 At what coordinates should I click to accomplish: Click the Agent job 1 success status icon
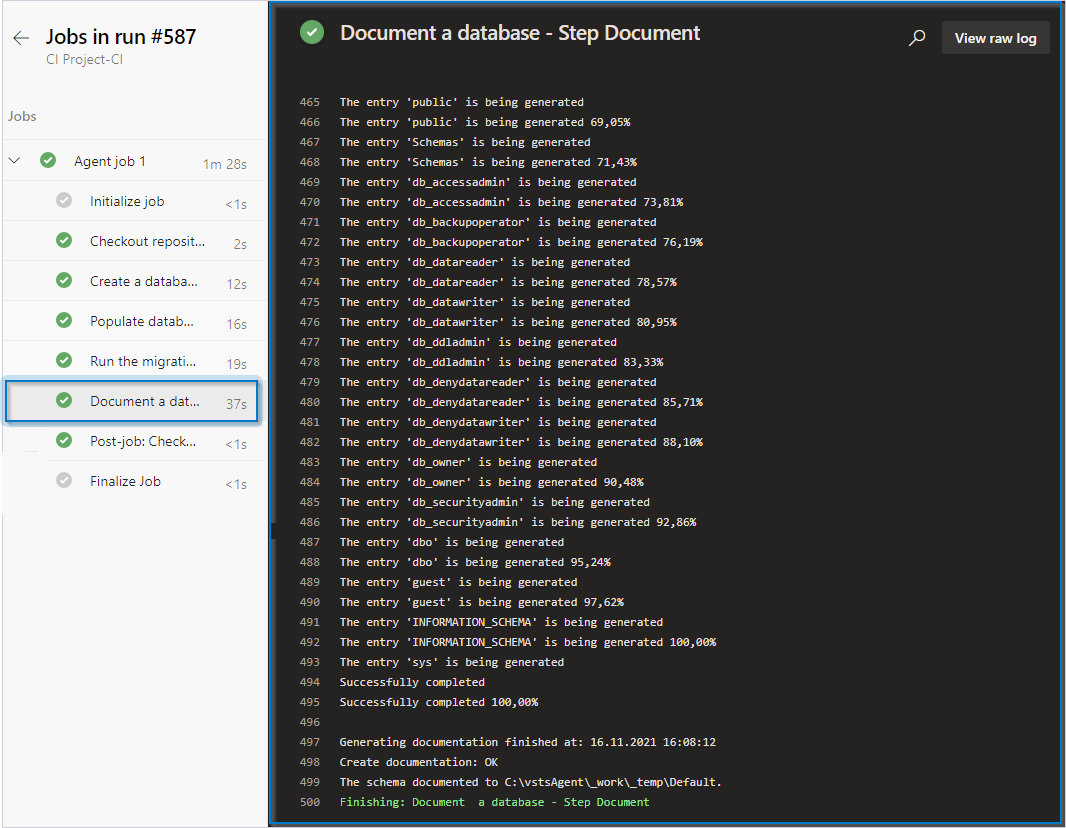pos(48,160)
